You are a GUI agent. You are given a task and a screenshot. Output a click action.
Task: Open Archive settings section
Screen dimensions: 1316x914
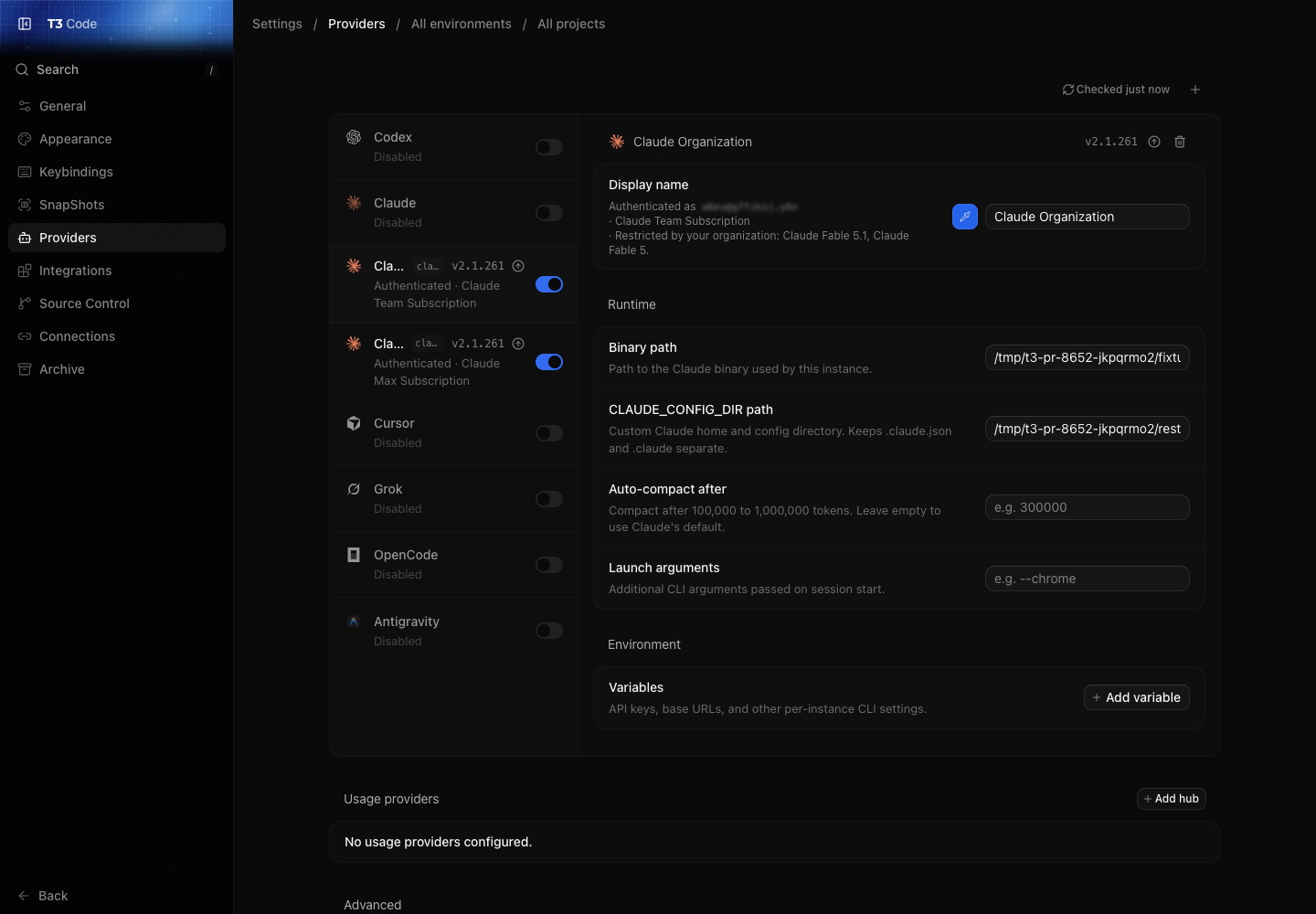pos(117,369)
